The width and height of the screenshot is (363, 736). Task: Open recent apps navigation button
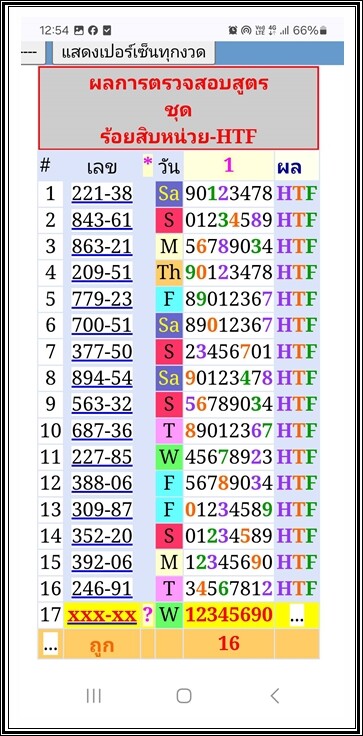93,696
